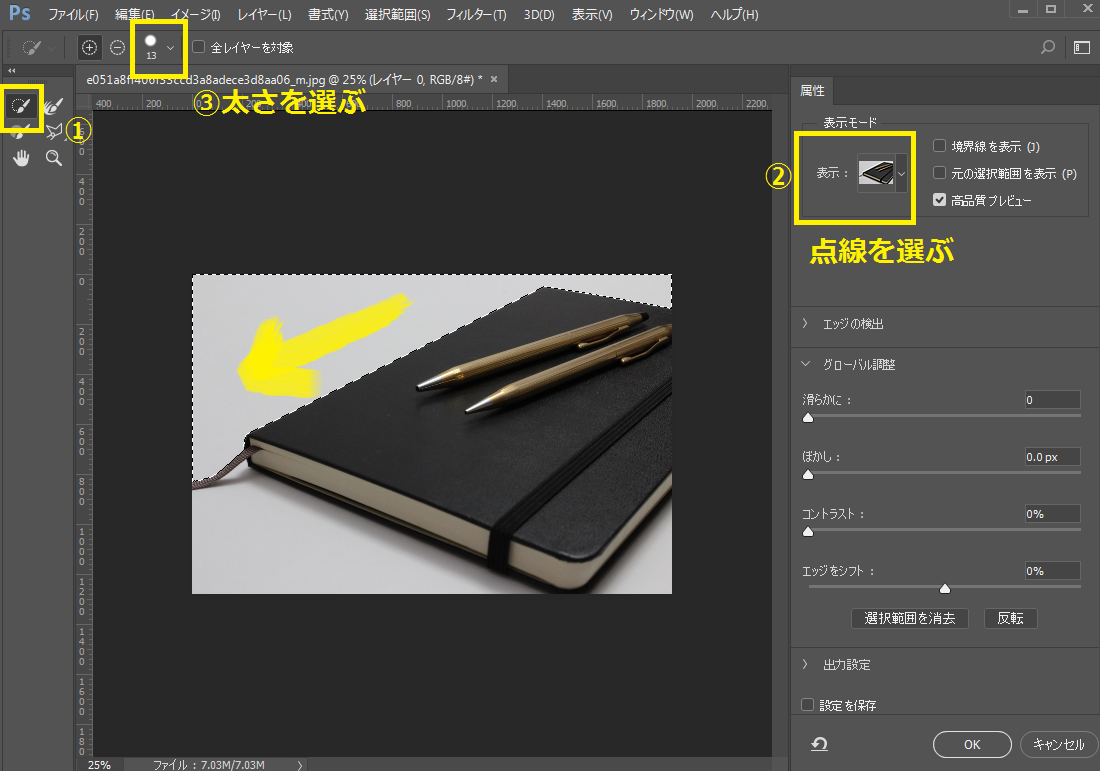Select the Zoom magnifier tool
The image size is (1100, 771).
tap(54, 158)
